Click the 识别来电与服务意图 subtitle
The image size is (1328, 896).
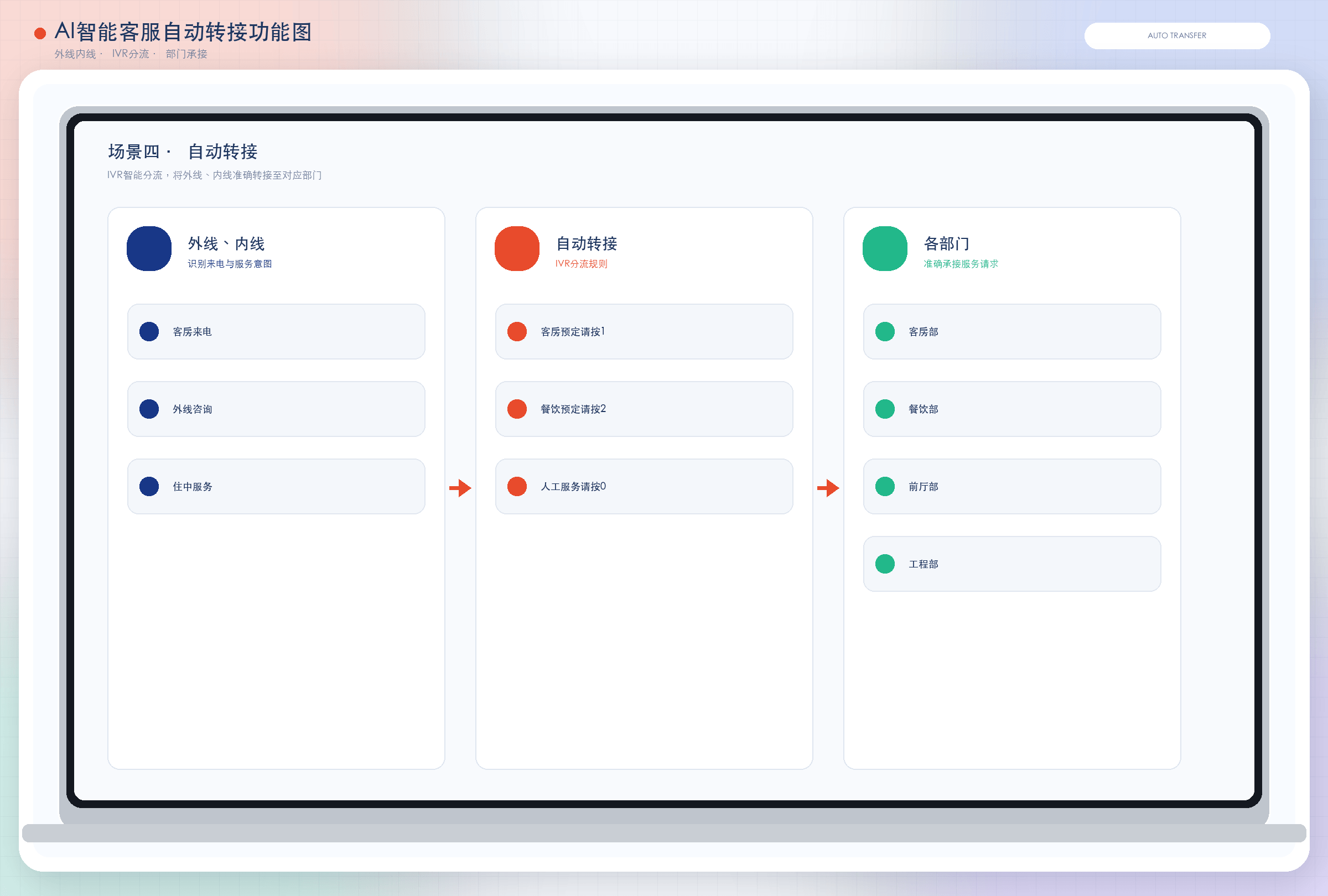230,264
